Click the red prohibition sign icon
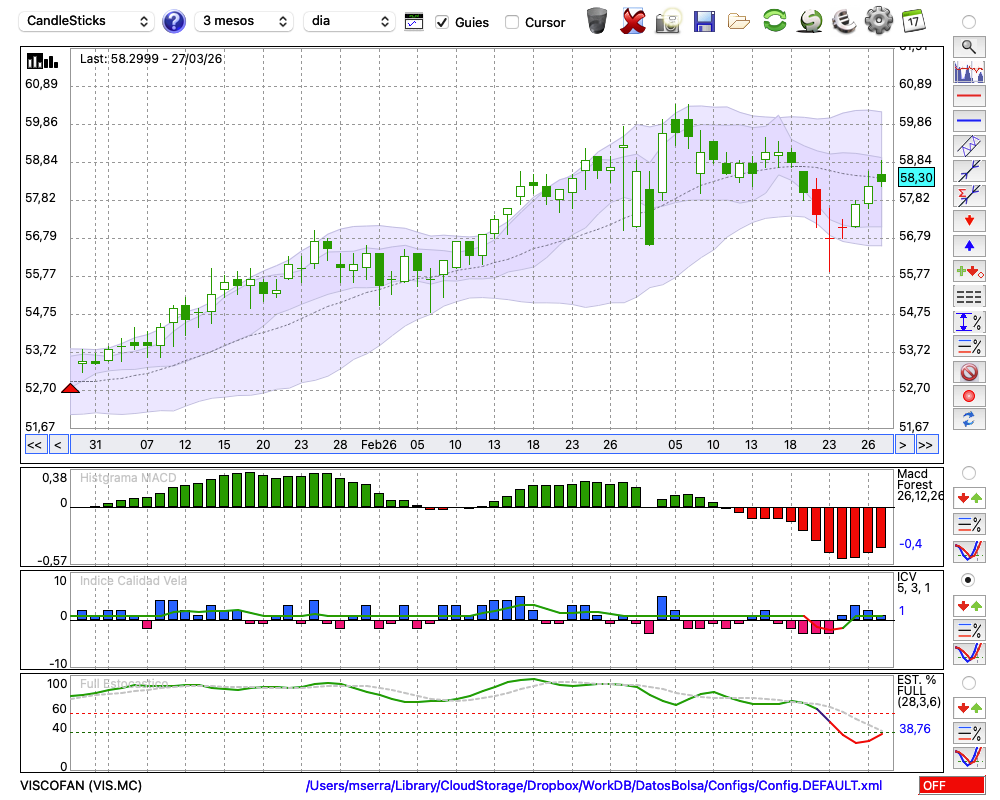The height and width of the screenshot is (800, 1000). [969, 372]
